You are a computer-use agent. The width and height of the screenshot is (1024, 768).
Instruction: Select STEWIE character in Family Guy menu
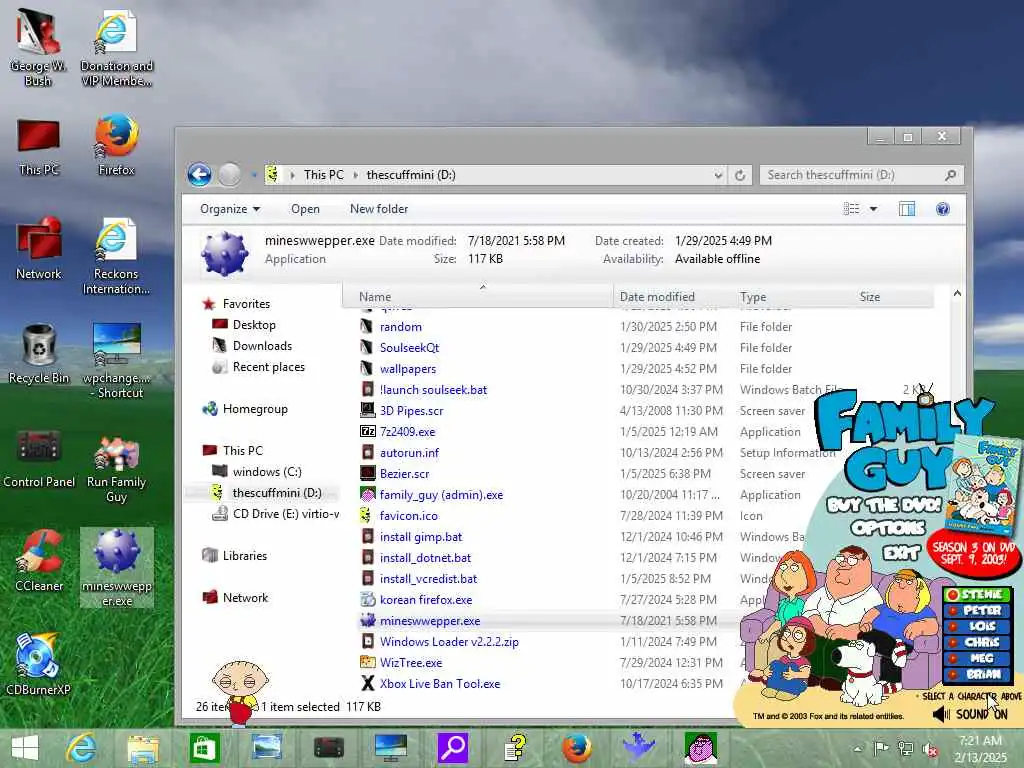tap(977, 594)
